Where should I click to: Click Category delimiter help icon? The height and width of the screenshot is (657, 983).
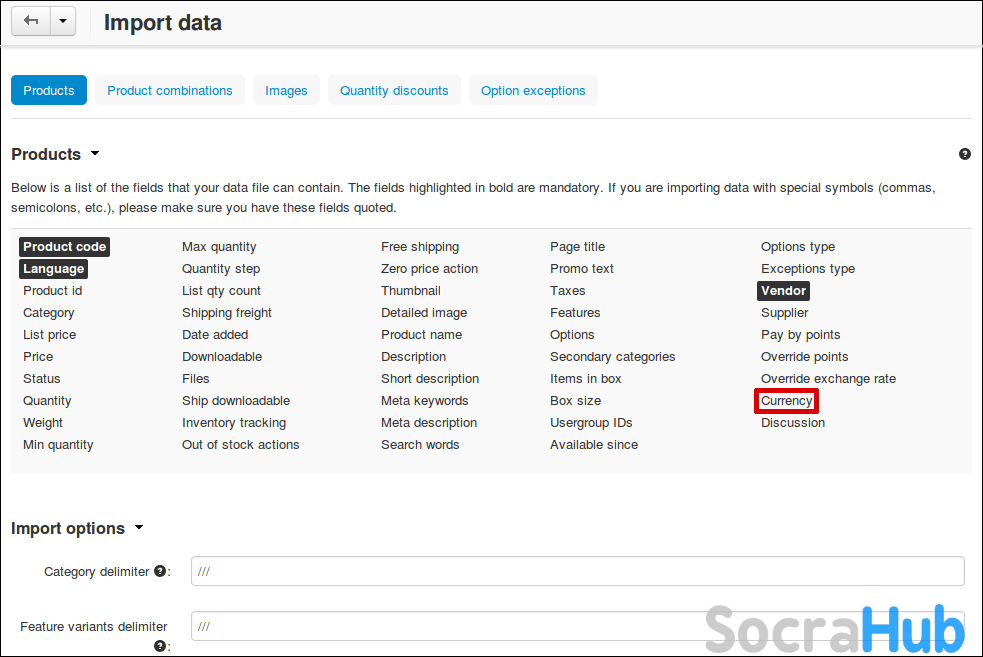point(160,571)
